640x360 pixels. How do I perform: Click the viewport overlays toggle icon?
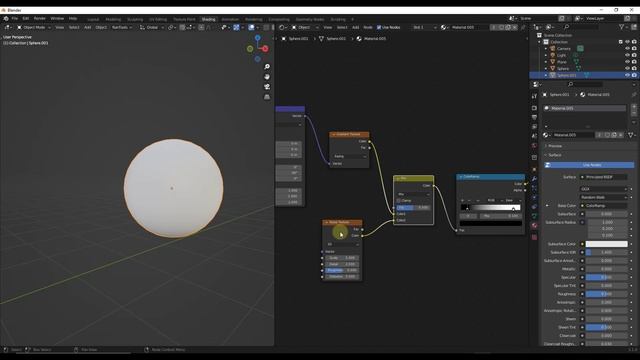point(251,27)
